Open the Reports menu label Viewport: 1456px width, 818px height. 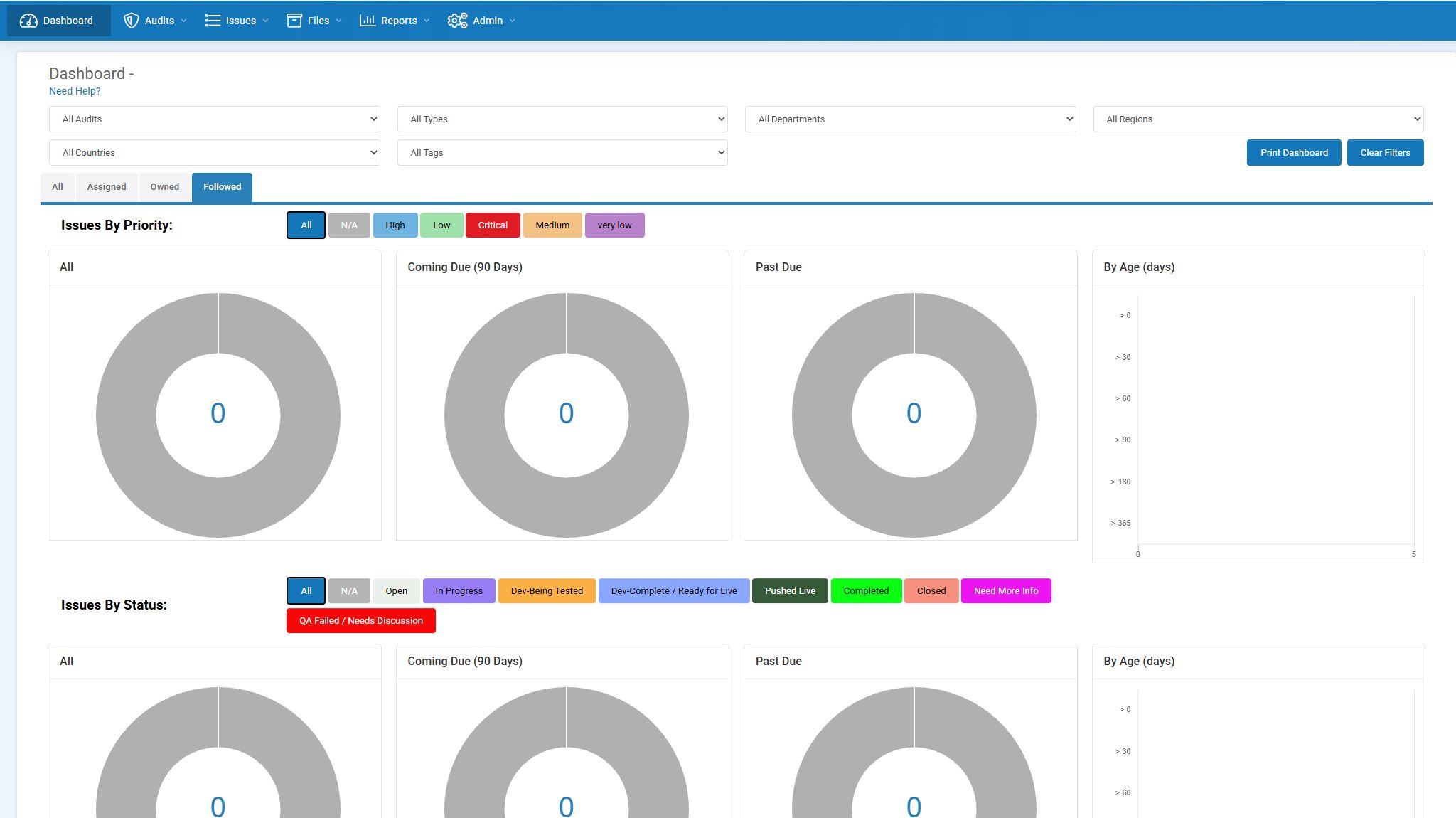(398, 21)
